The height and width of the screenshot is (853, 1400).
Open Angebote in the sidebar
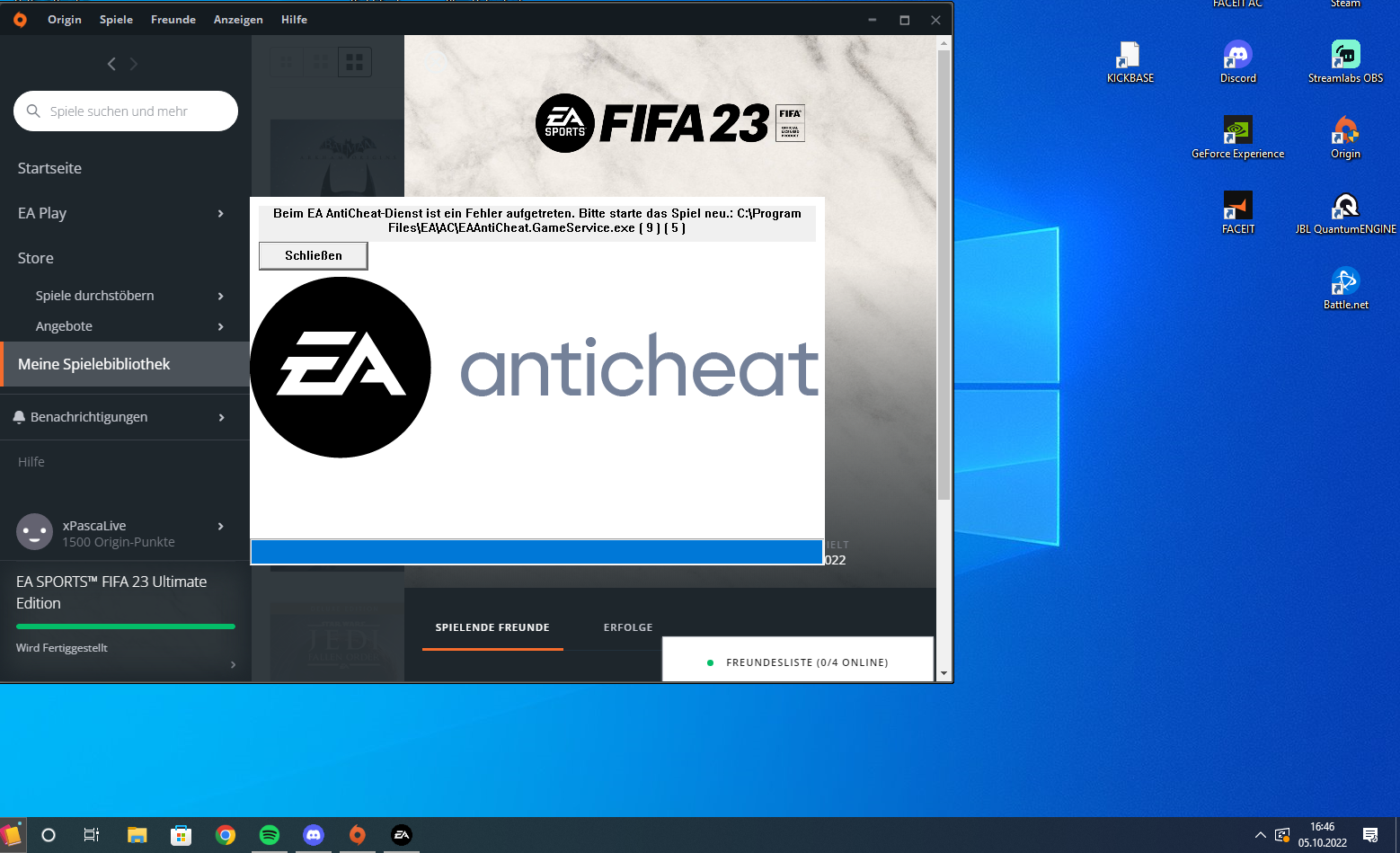(64, 326)
